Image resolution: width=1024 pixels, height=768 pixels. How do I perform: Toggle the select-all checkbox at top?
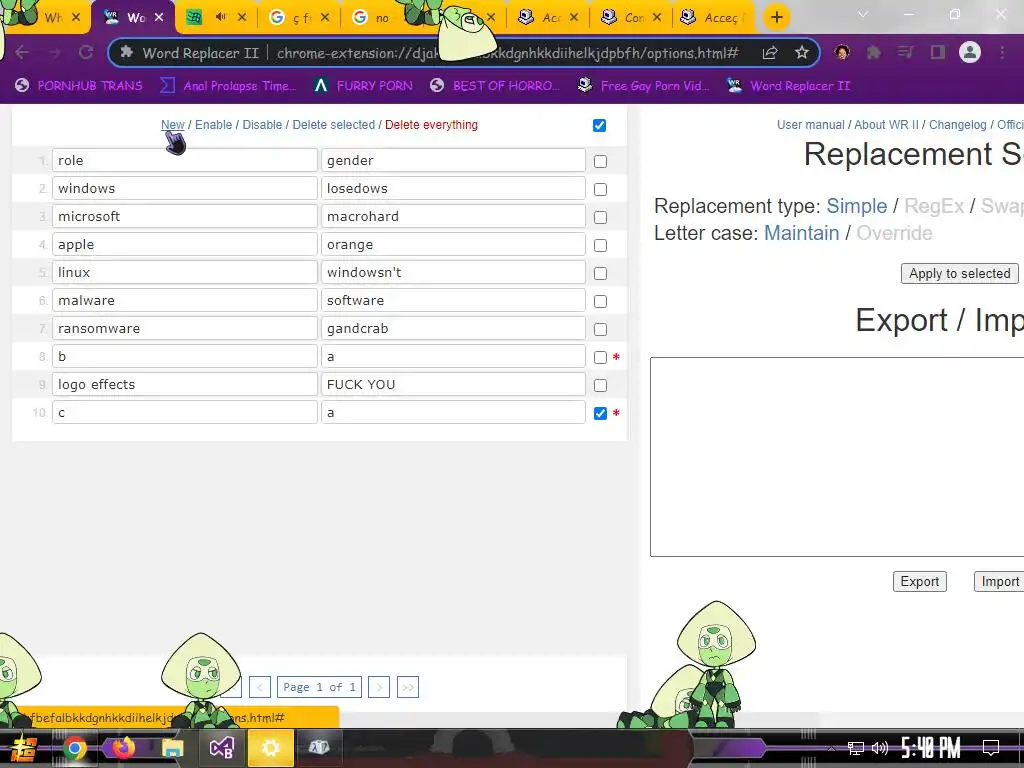(600, 125)
